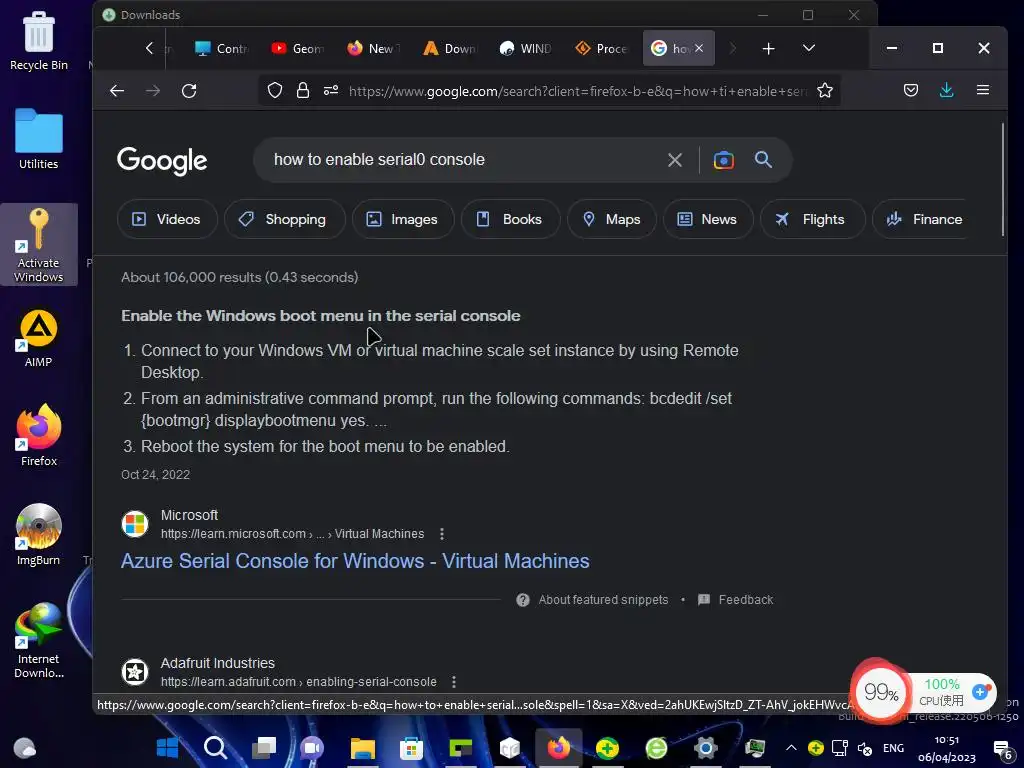Switch to the Down AIMP tab

(x=450, y=48)
